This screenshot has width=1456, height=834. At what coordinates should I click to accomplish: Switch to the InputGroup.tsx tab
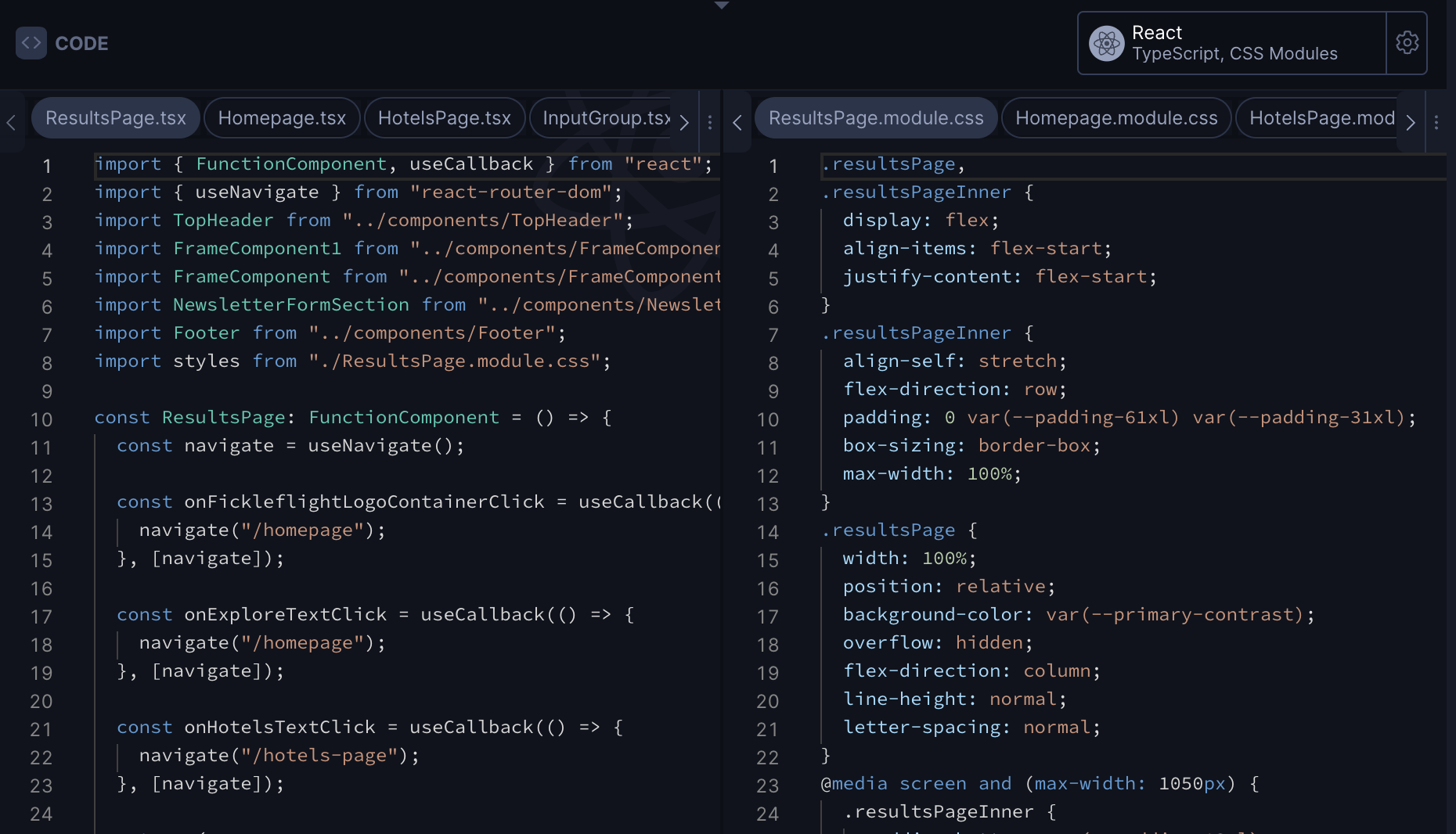603,117
